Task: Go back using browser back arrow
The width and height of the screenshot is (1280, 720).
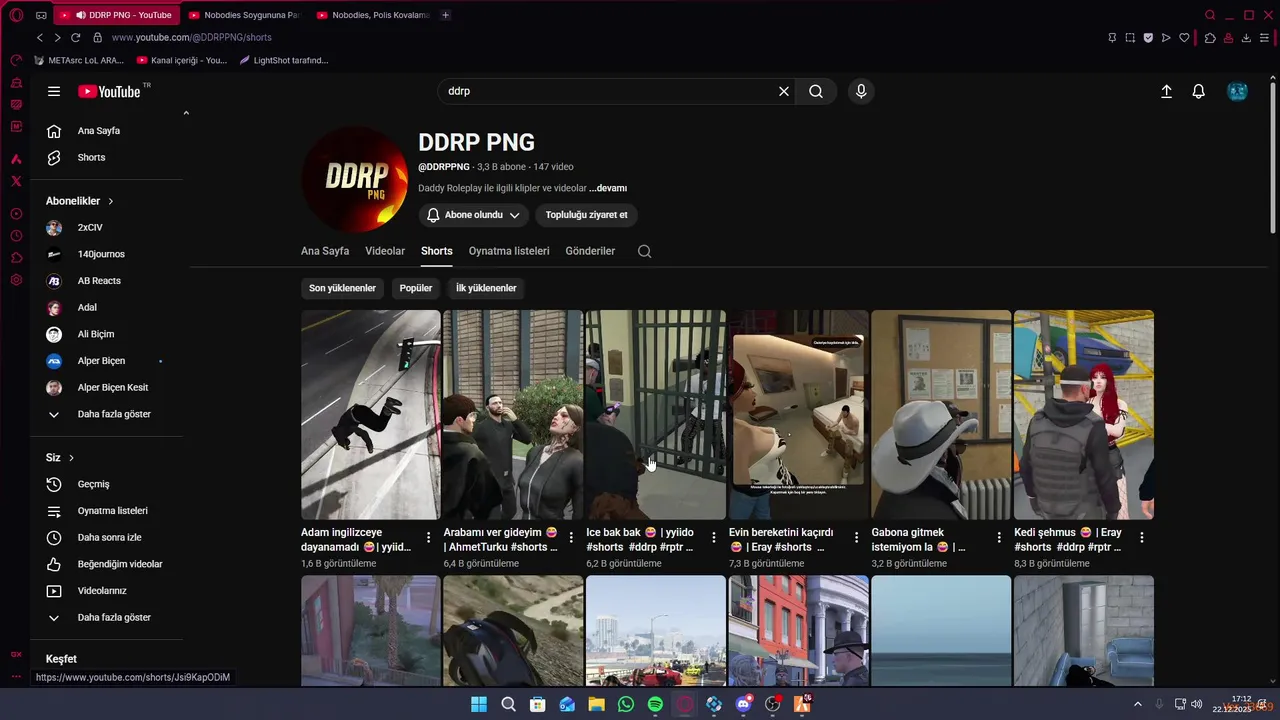Action: pos(40,37)
